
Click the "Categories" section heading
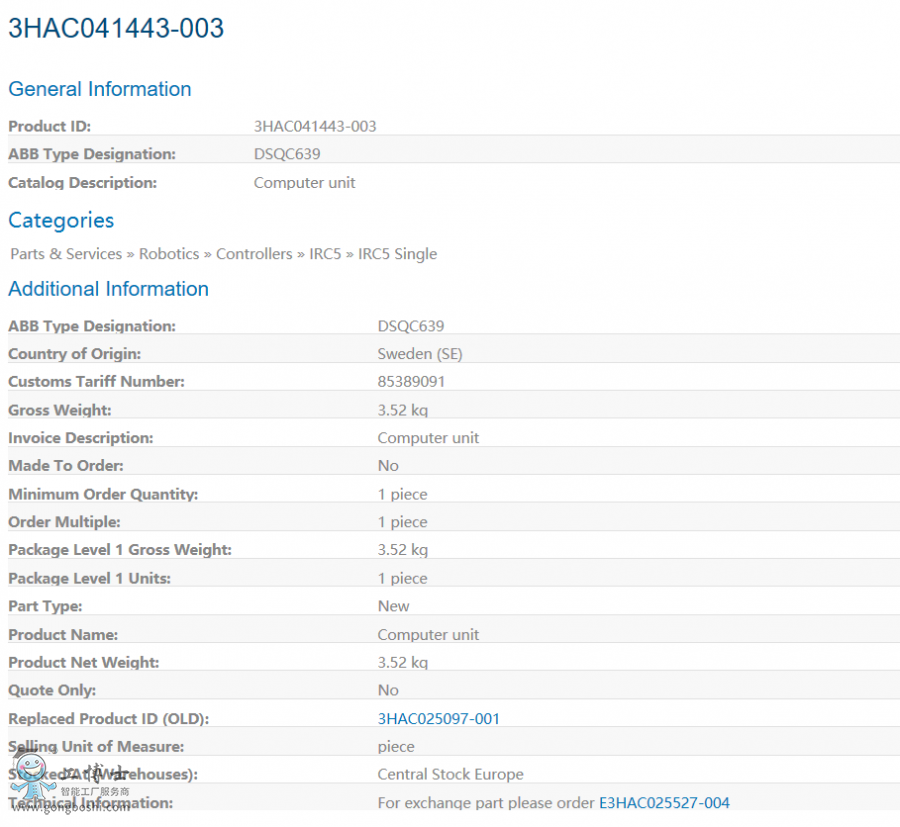pyautogui.click(x=60, y=220)
